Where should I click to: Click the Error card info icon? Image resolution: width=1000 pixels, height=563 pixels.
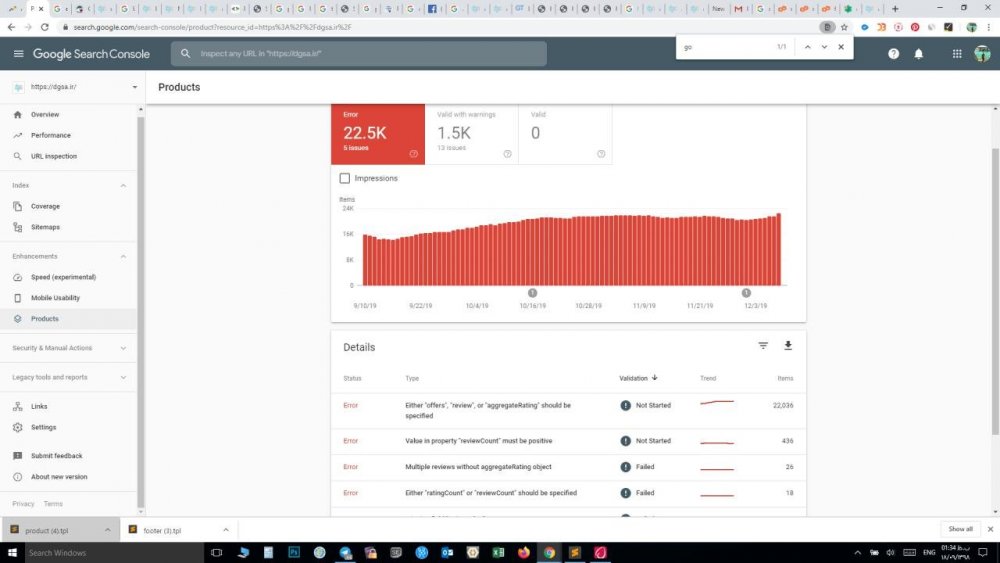413,154
